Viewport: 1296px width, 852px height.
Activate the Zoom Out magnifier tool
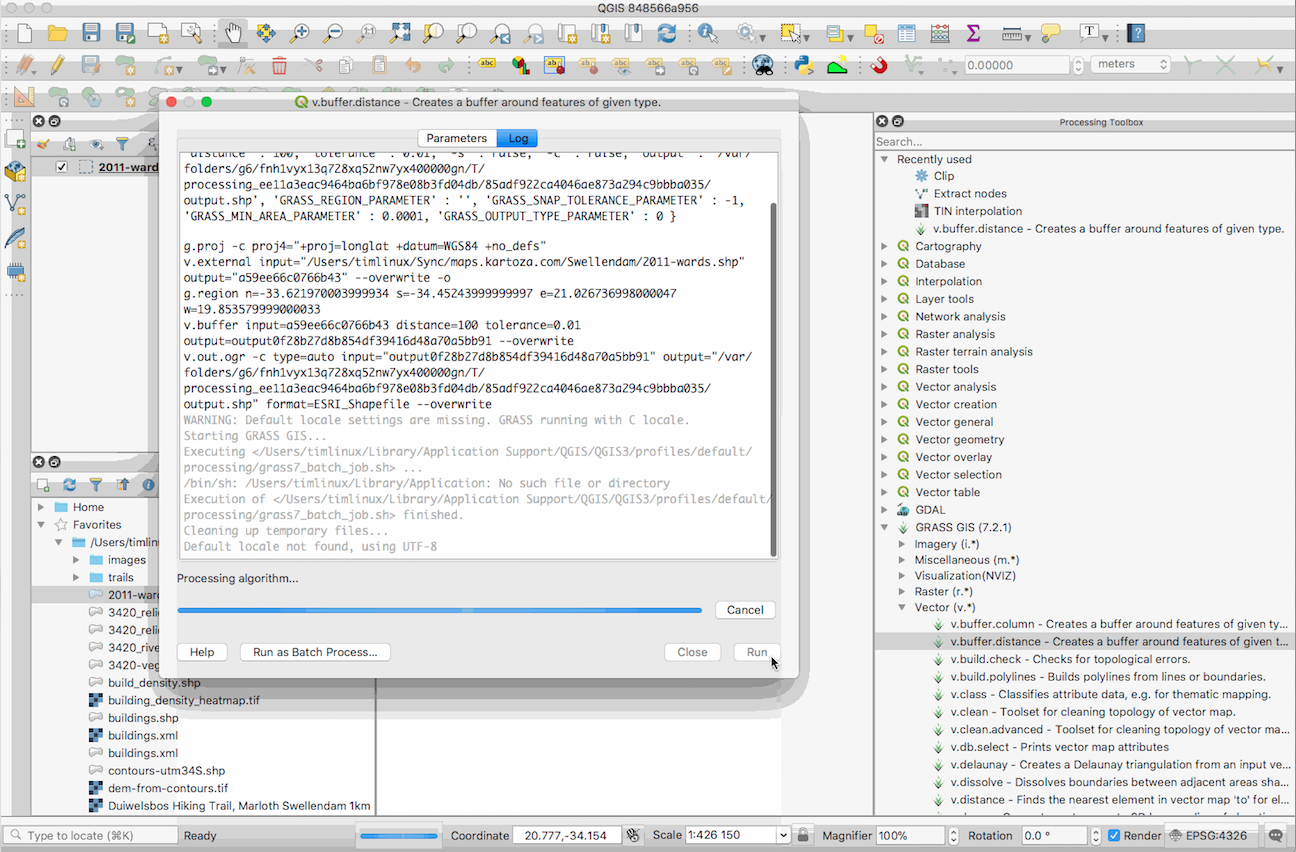(333, 34)
